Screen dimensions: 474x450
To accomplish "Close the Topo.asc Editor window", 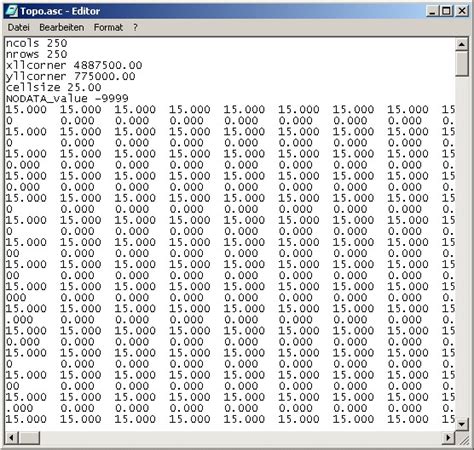I will [462, 11].
